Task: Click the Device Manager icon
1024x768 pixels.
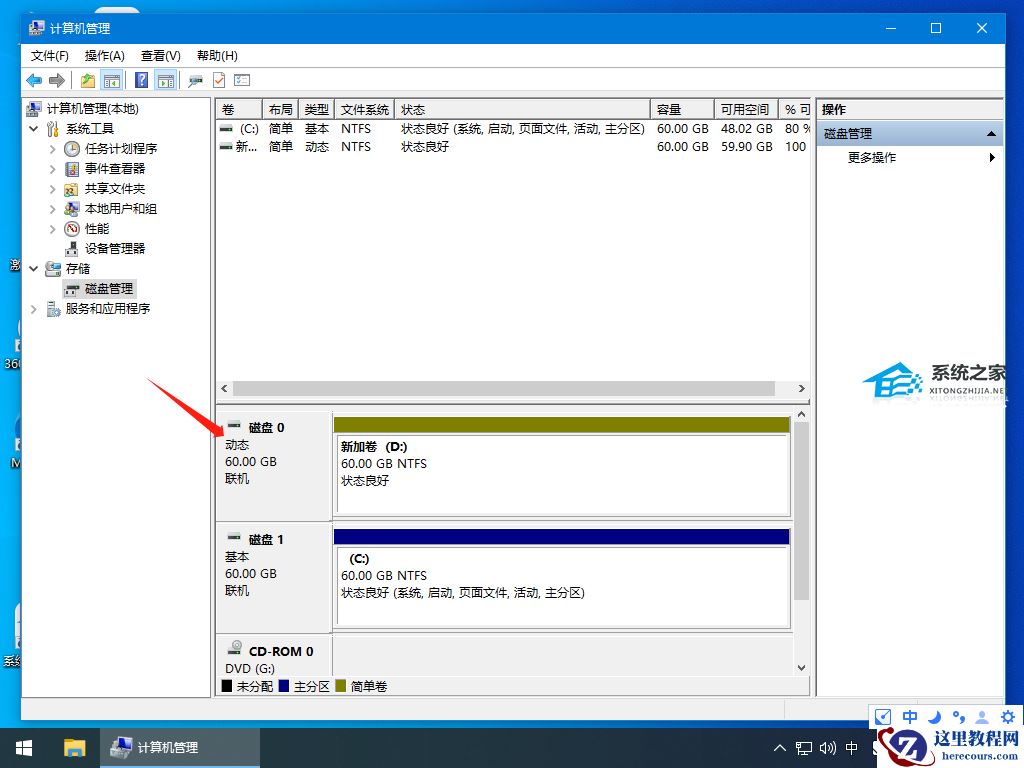Action: tap(72, 249)
